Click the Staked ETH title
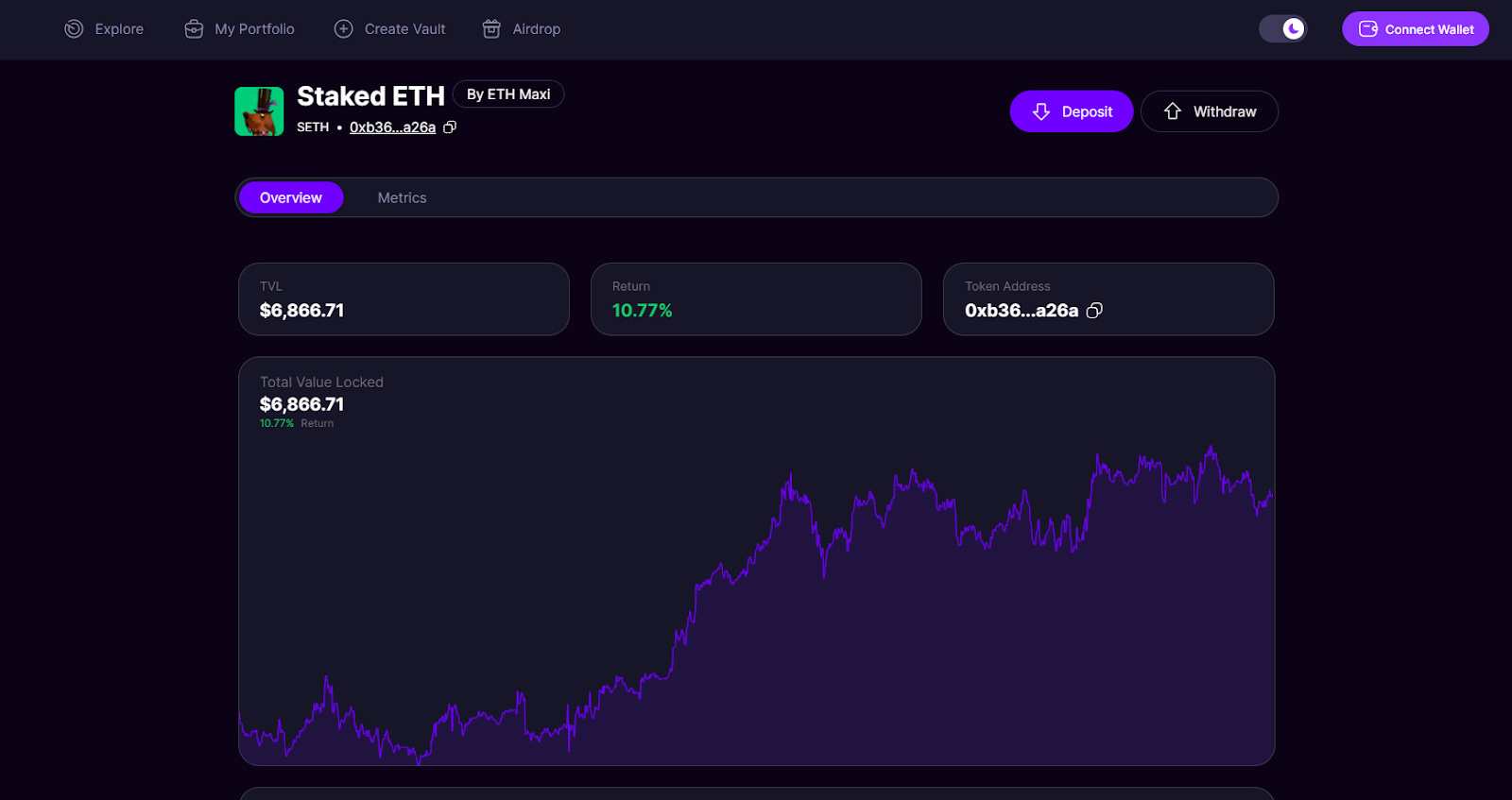Screen dimensions: 1512x800 370,96
